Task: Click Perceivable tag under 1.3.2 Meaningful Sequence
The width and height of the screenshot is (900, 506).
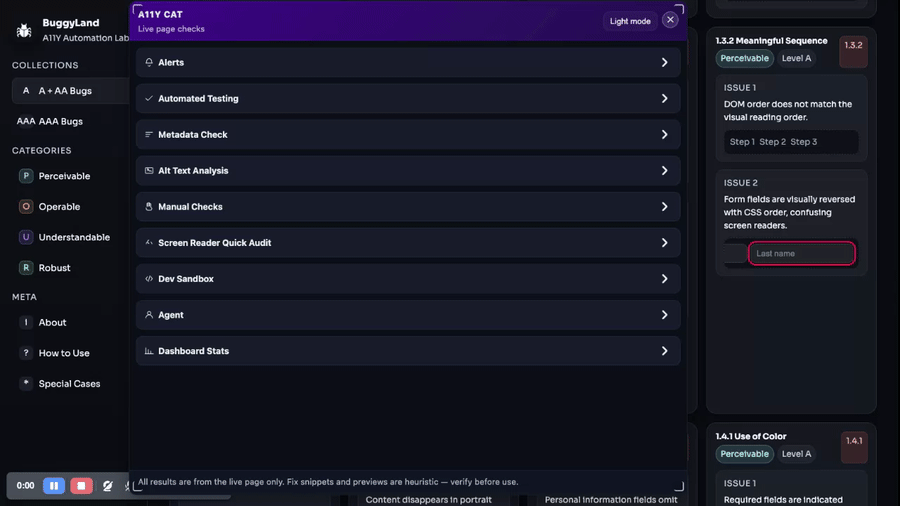Action: click(744, 58)
